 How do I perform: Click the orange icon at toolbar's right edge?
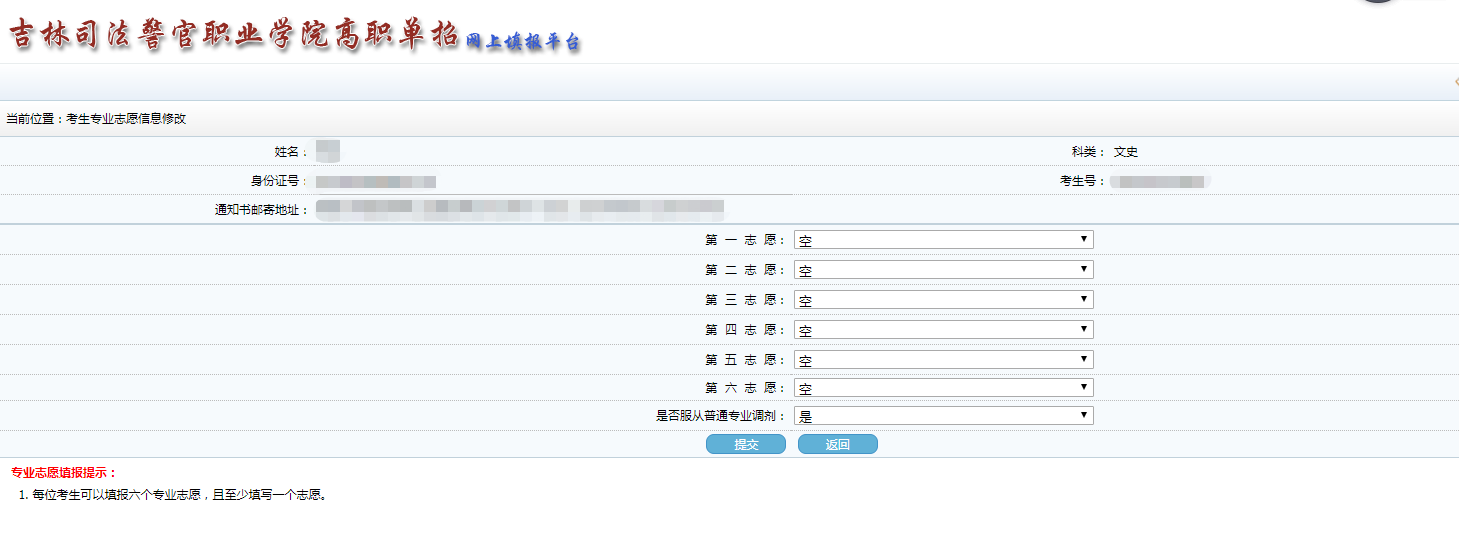tap(1455, 82)
